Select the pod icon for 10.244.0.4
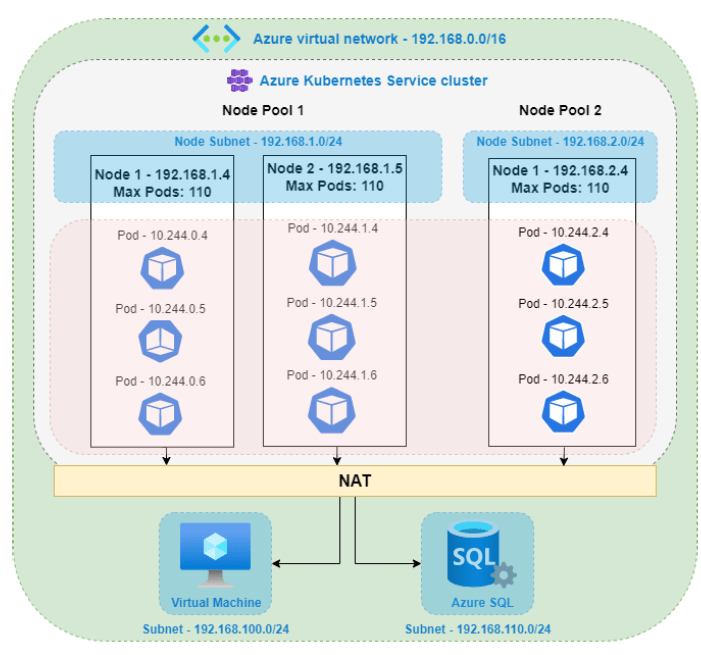 (162, 268)
